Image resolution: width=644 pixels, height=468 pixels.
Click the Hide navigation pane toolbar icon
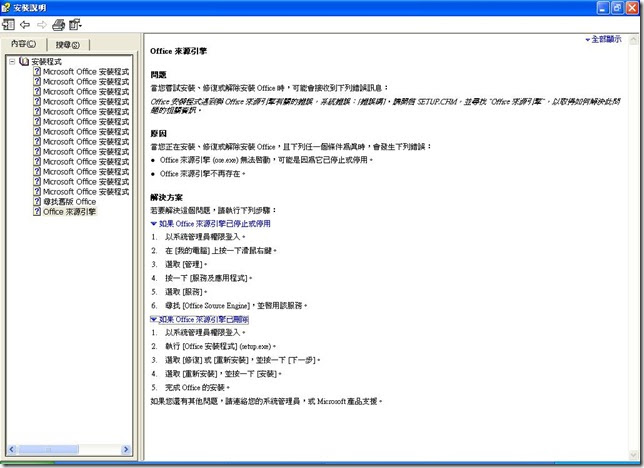pos(8,25)
